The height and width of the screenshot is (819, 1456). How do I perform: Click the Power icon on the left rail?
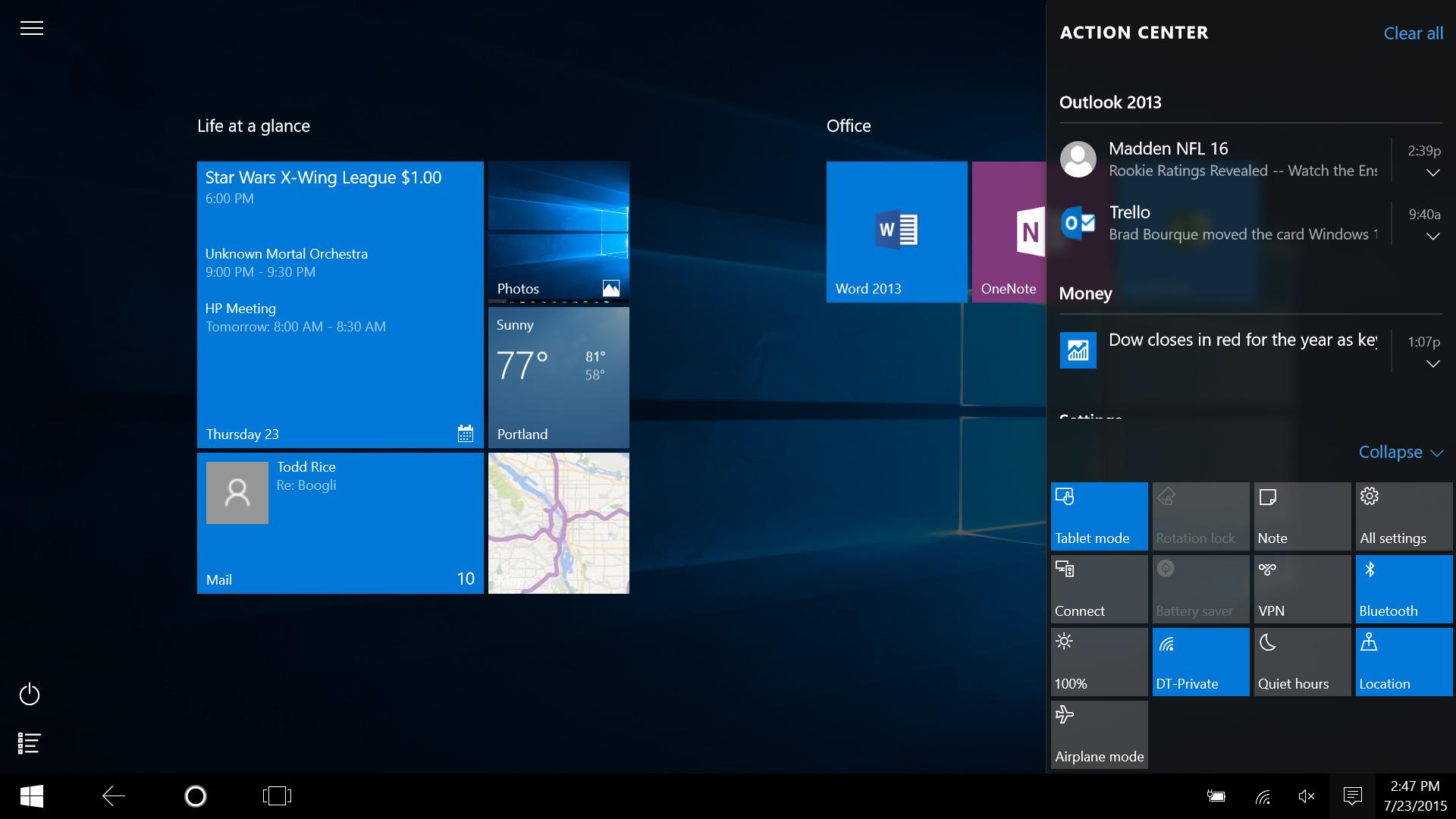coord(30,694)
